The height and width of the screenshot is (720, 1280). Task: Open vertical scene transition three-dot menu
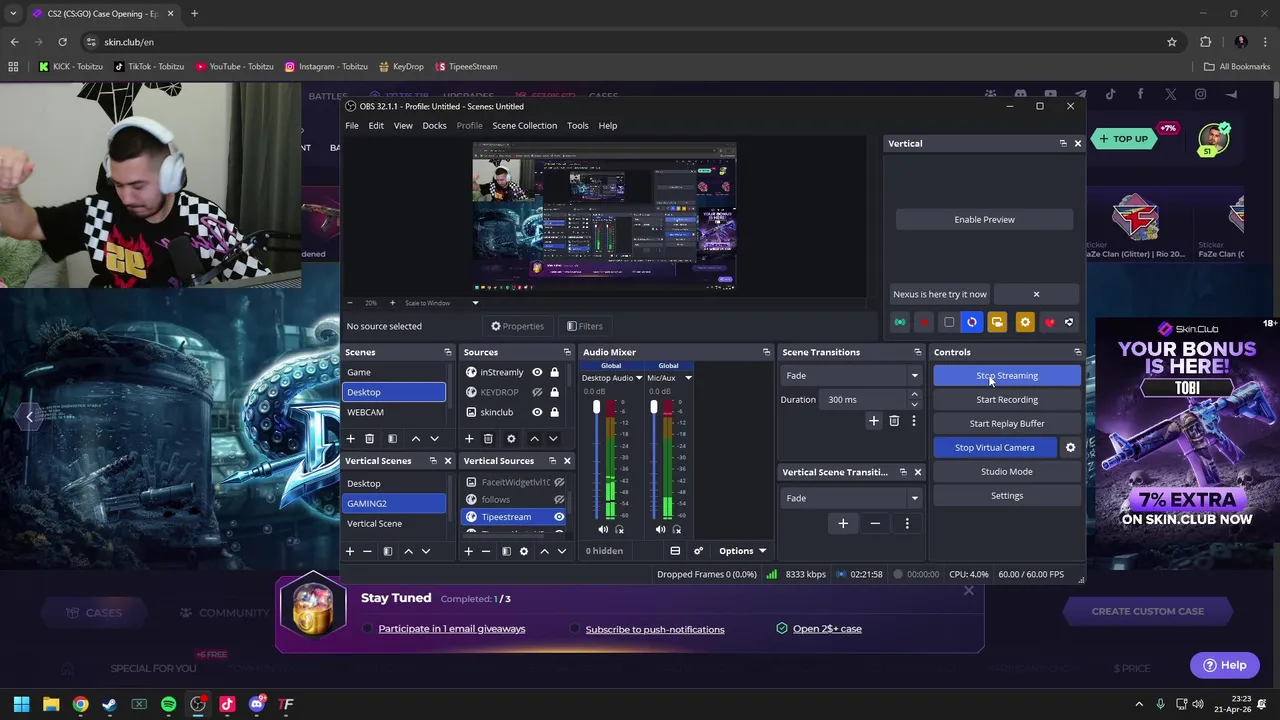(x=907, y=523)
